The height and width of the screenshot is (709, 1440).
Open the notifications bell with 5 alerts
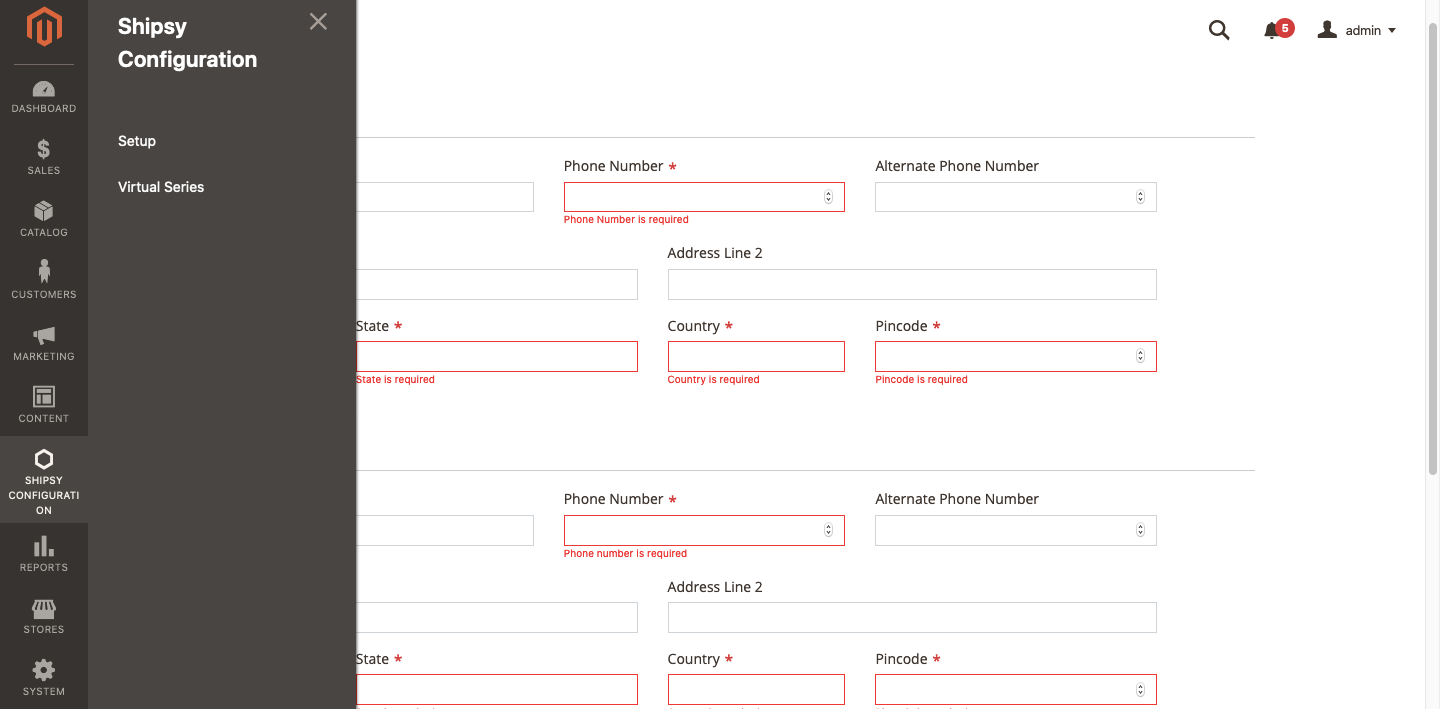1272,30
